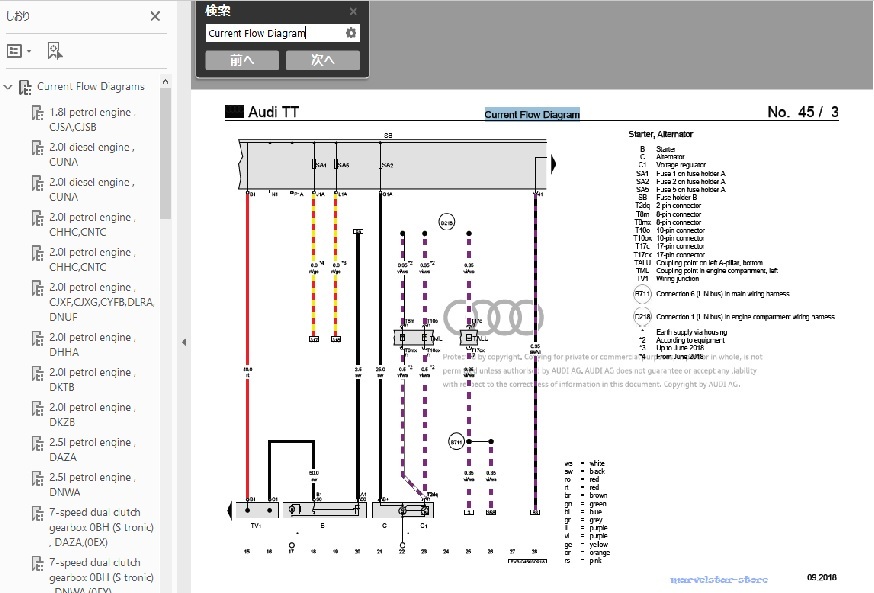The height and width of the screenshot is (593, 874).
Task: Click the Starter, Alternator legend heading
Action: pos(661,134)
